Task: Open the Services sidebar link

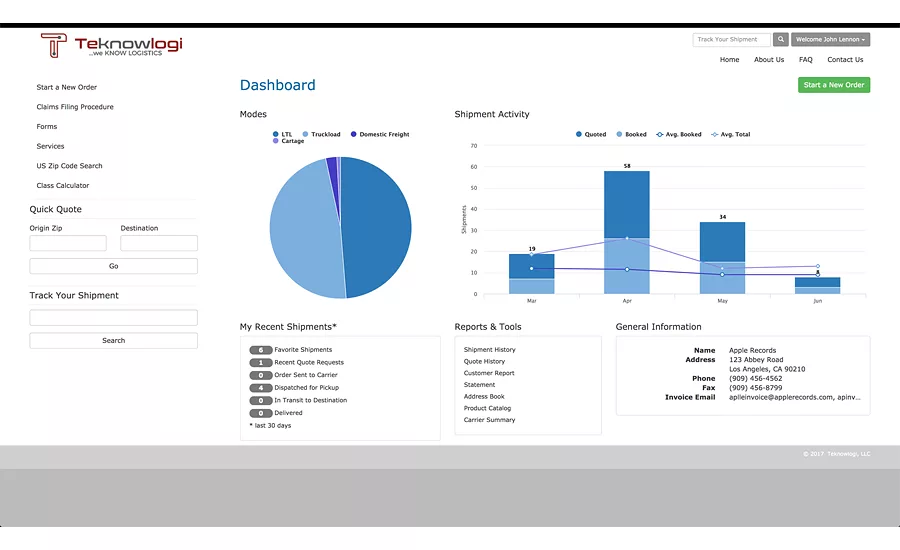Action: click(51, 146)
